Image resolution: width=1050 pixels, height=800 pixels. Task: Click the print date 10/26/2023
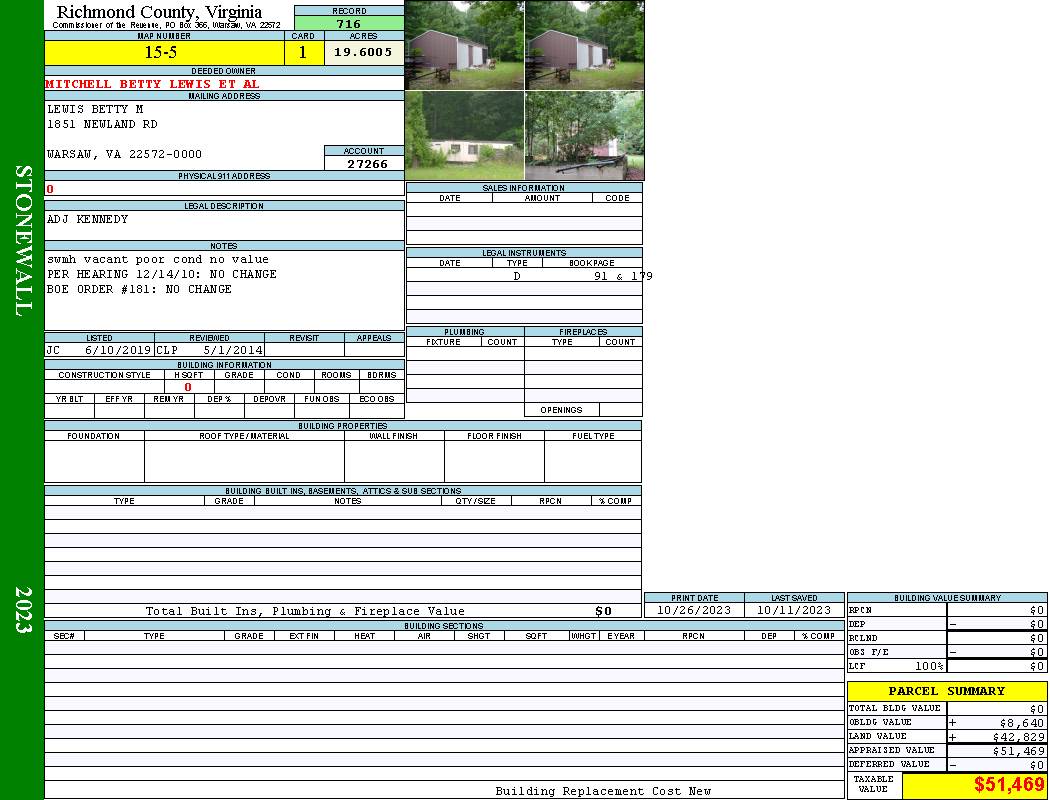click(693, 610)
